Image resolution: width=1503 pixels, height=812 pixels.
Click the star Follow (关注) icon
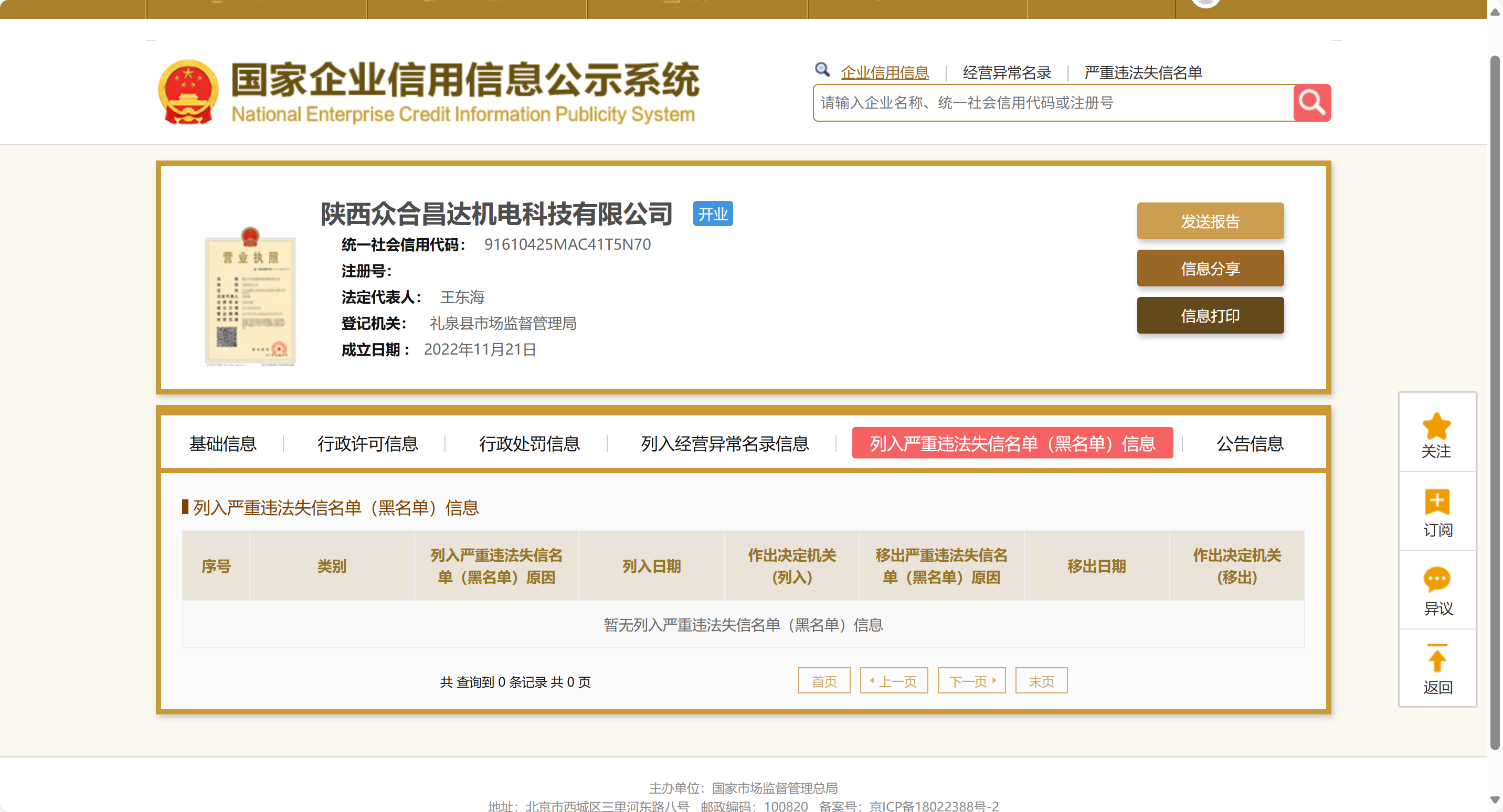pyautogui.click(x=1436, y=426)
